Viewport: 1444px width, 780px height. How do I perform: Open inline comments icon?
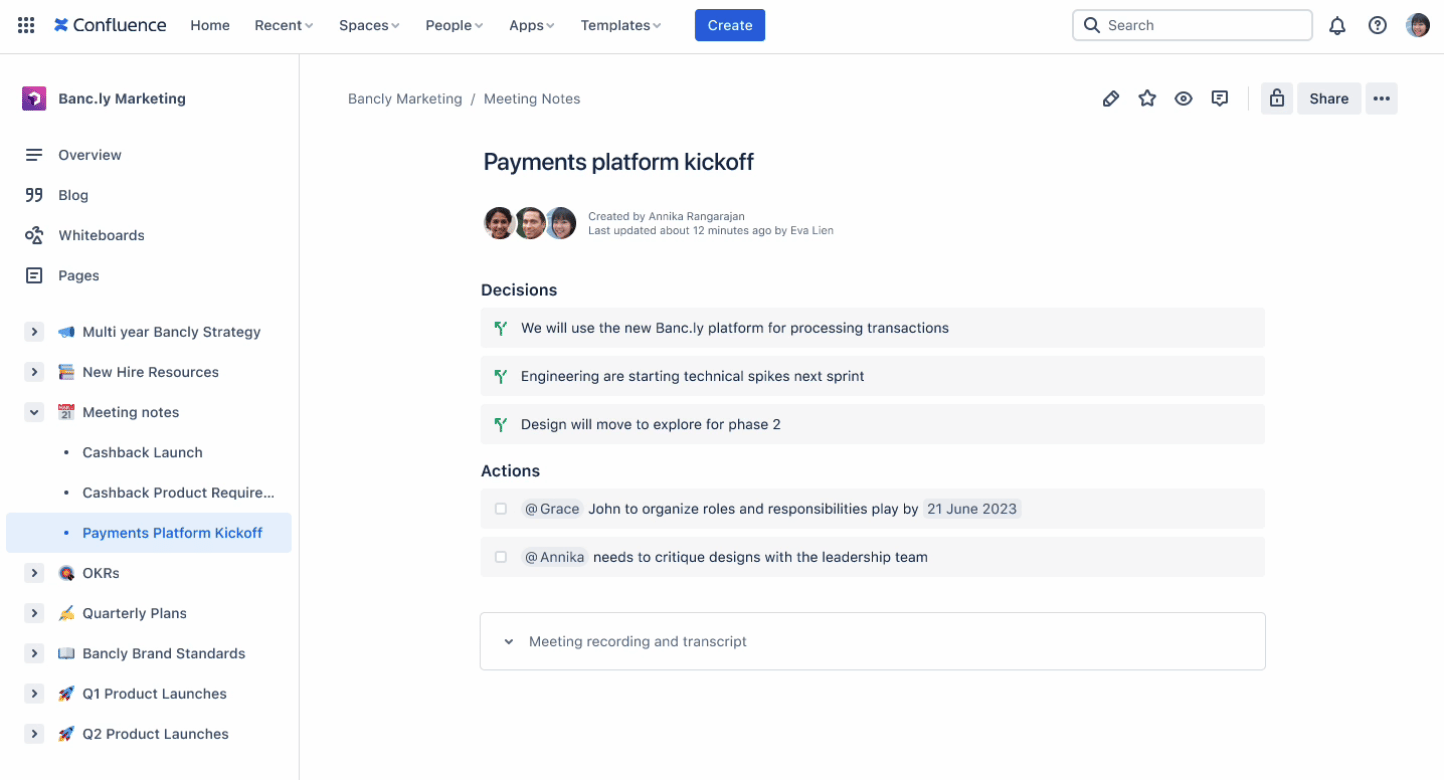1219,98
